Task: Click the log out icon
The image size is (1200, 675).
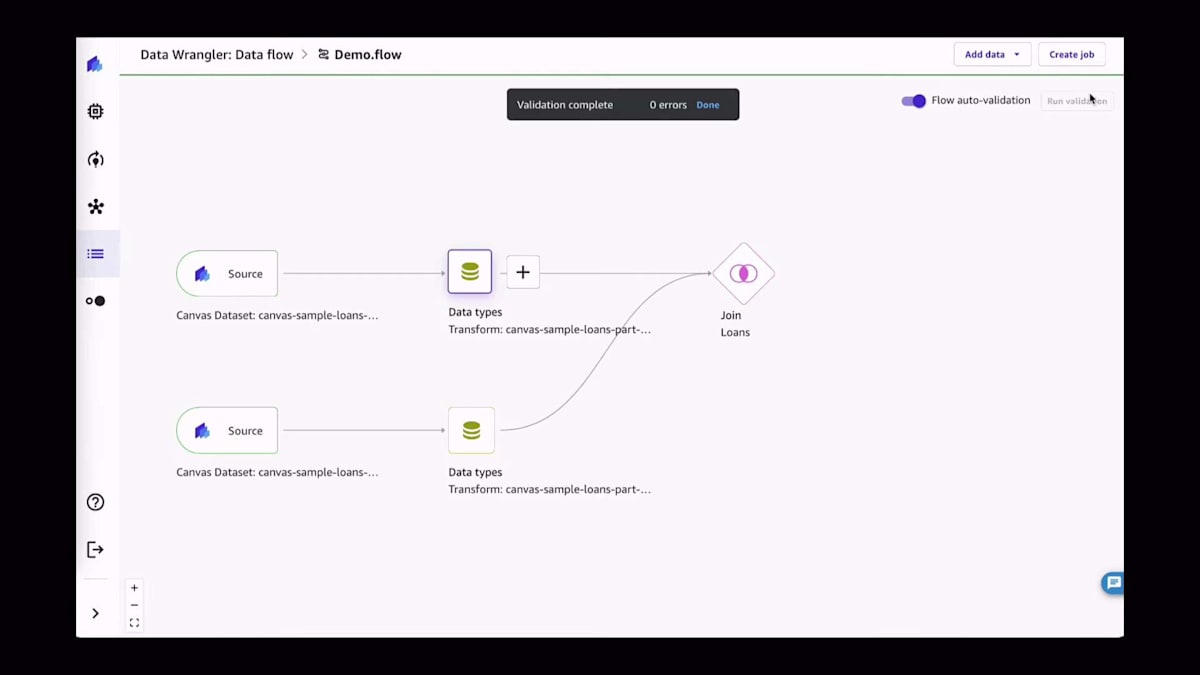Action: [95, 549]
